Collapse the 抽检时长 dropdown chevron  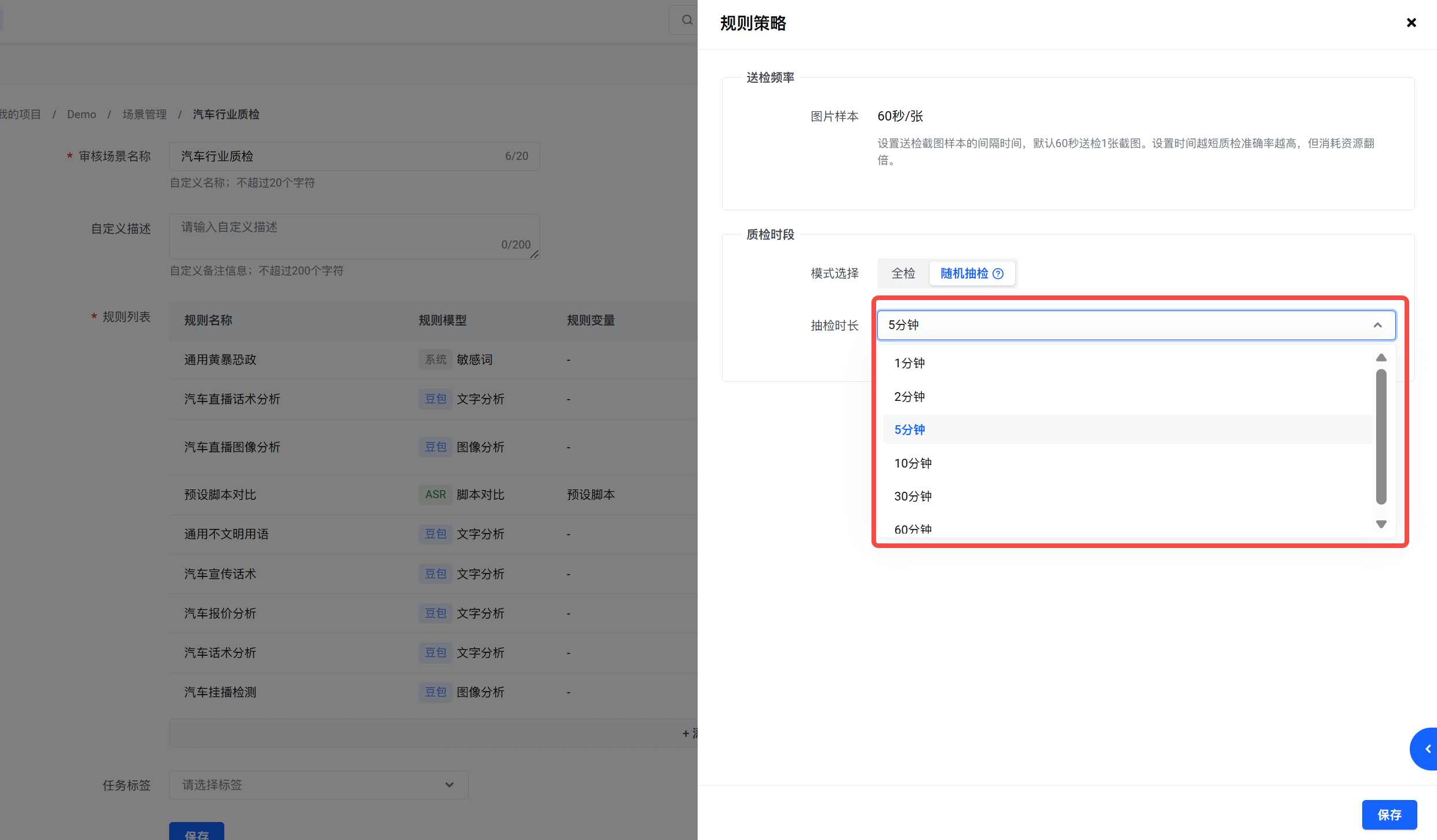(x=1377, y=325)
